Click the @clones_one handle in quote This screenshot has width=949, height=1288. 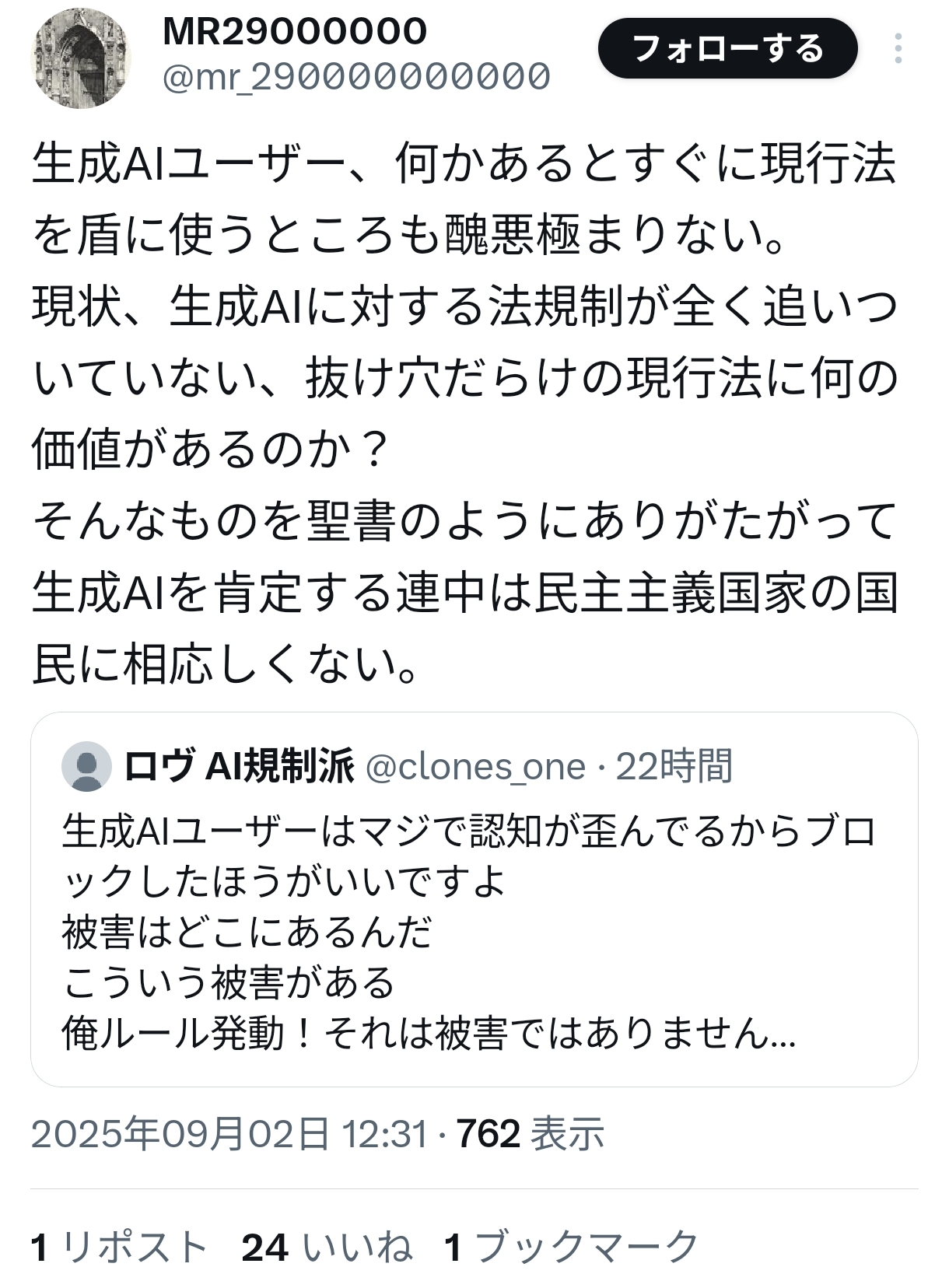pos(474,767)
